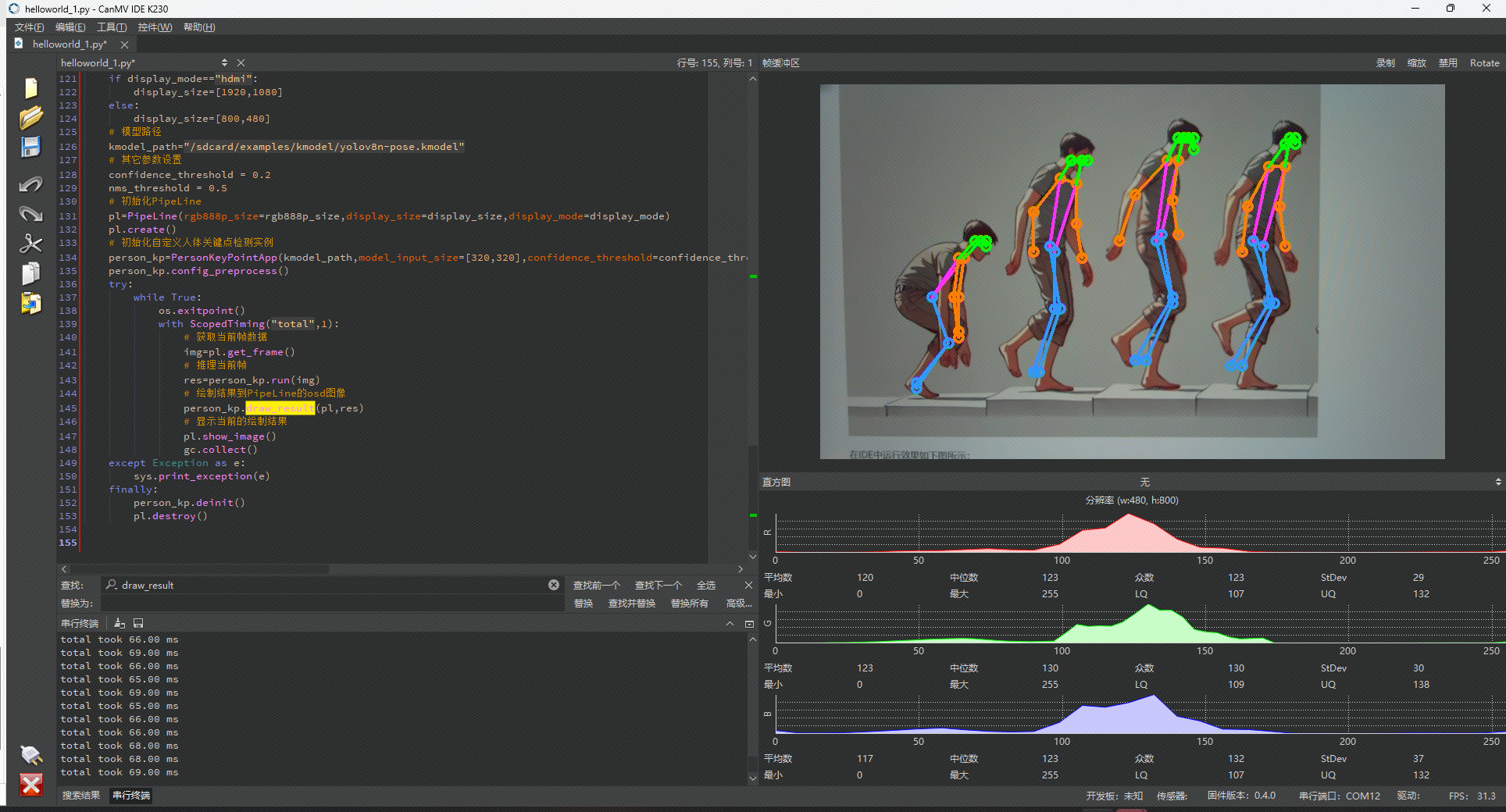The width and height of the screenshot is (1506, 812).
Task: Click the blue channel histogram graph
Action: click(x=1140, y=714)
